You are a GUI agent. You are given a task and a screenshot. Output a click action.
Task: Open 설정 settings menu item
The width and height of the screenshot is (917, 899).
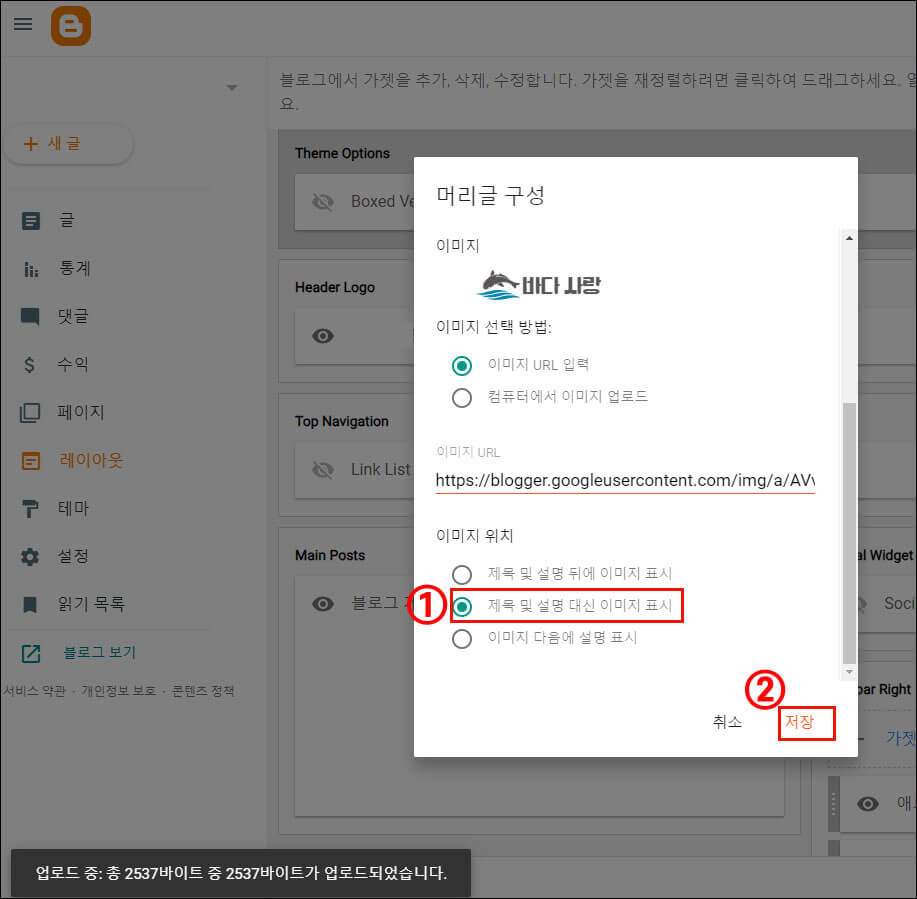[x=73, y=556]
